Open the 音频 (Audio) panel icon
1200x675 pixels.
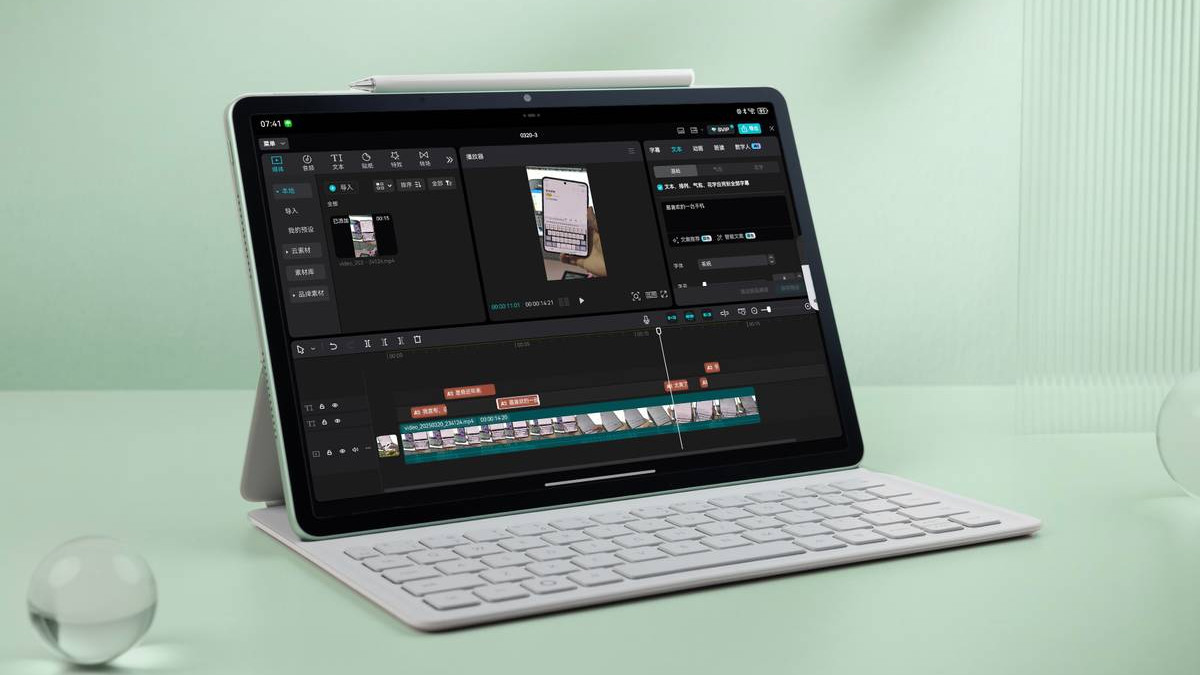(307, 161)
